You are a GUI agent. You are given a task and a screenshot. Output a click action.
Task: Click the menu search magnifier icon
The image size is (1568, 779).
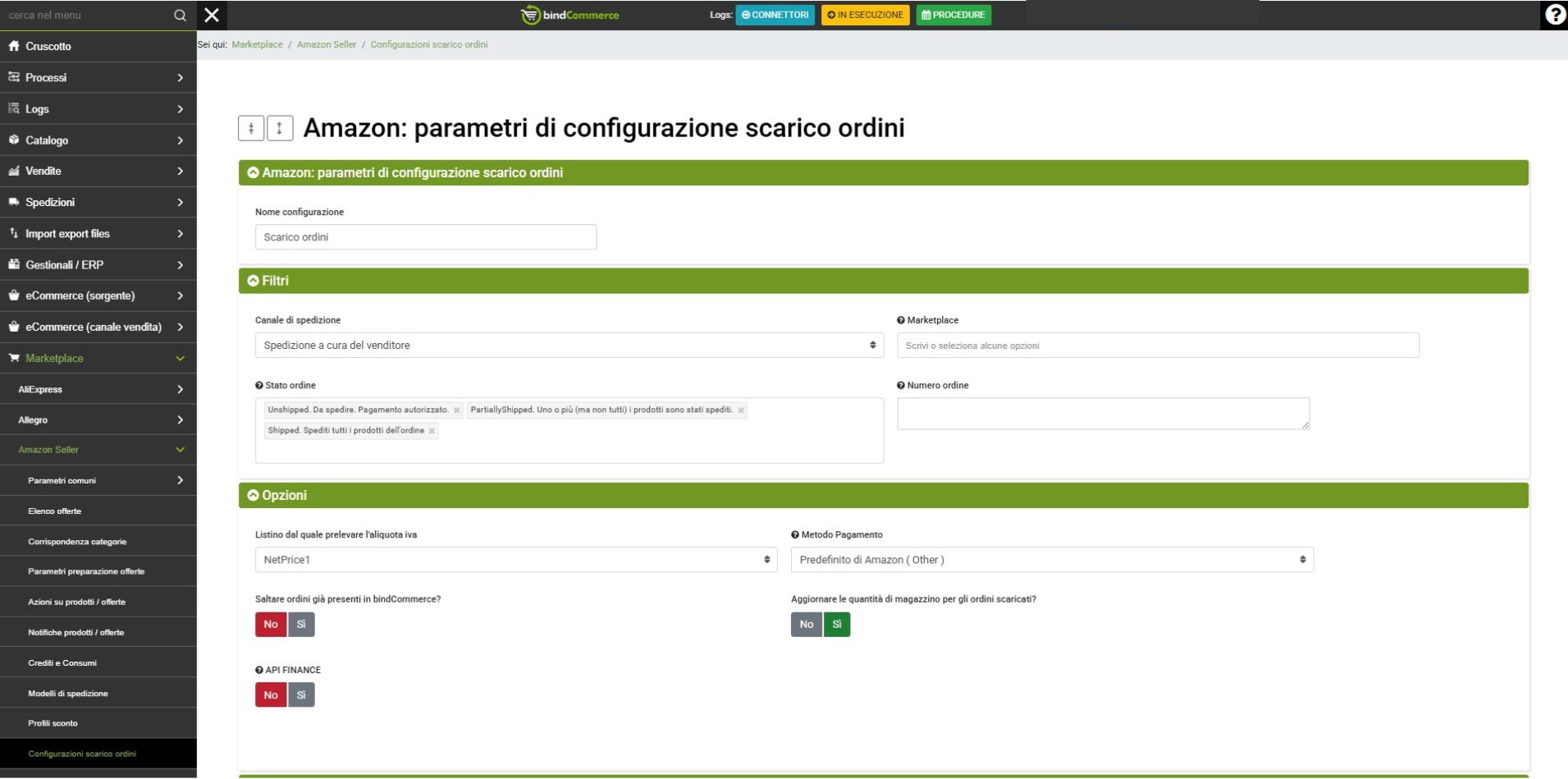[181, 15]
